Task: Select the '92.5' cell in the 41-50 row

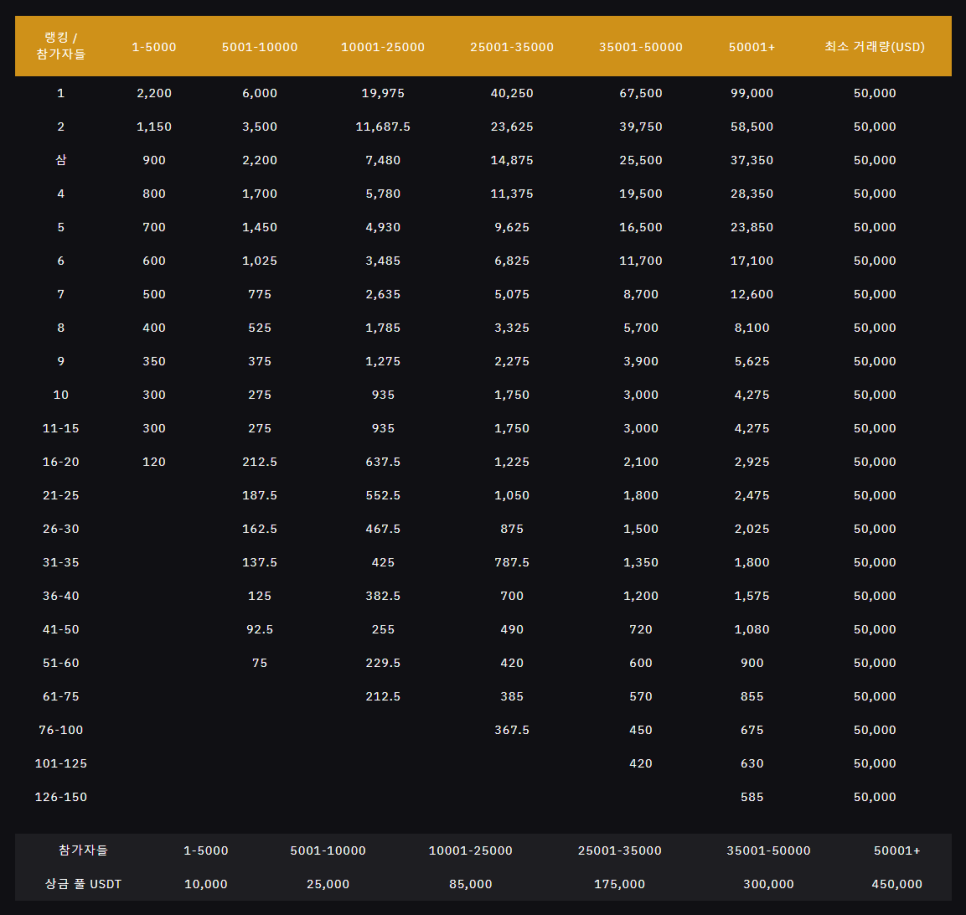Action: [259, 629]
